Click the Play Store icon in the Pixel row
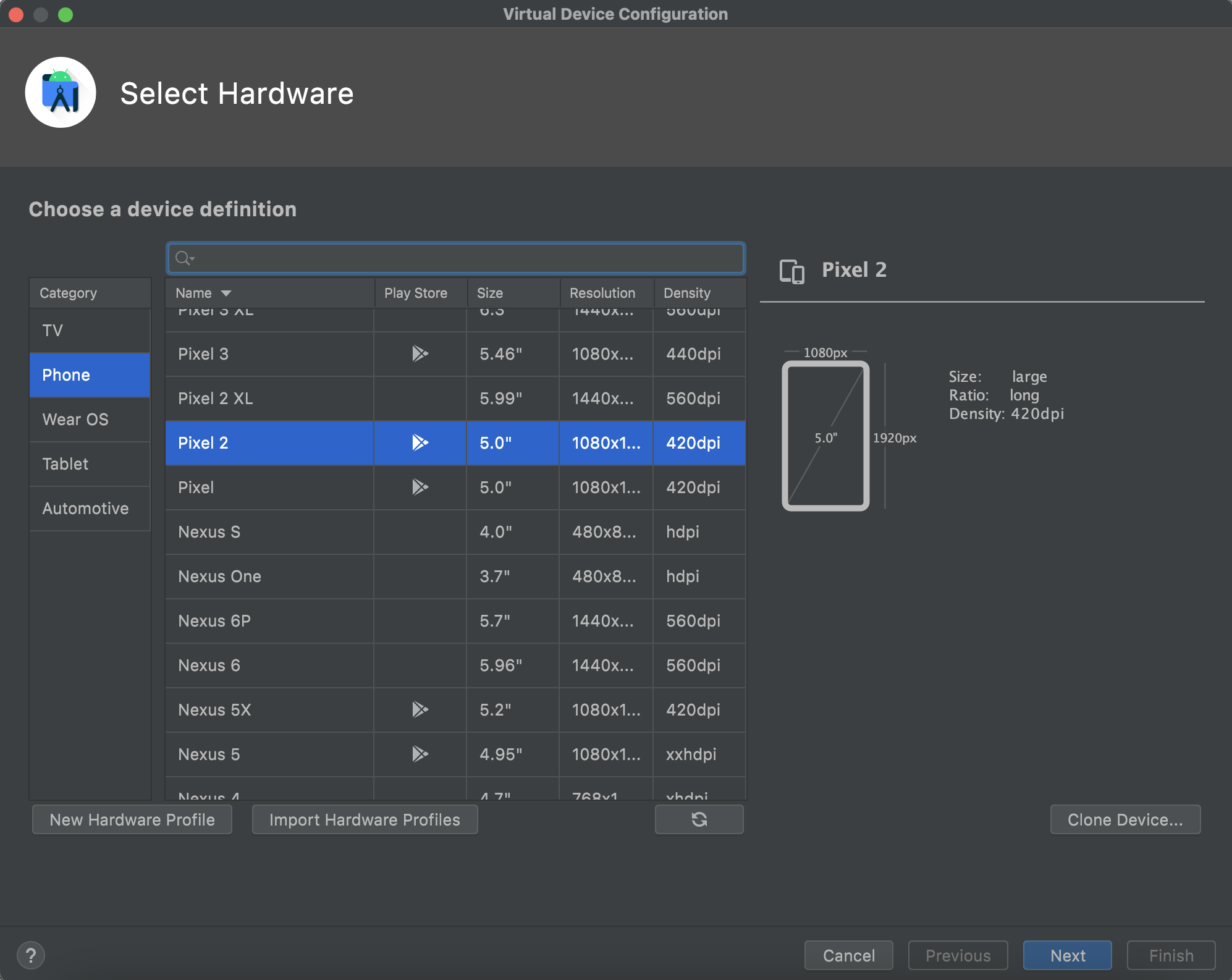Screen dimensions: 1232x980 coord(420,487)
